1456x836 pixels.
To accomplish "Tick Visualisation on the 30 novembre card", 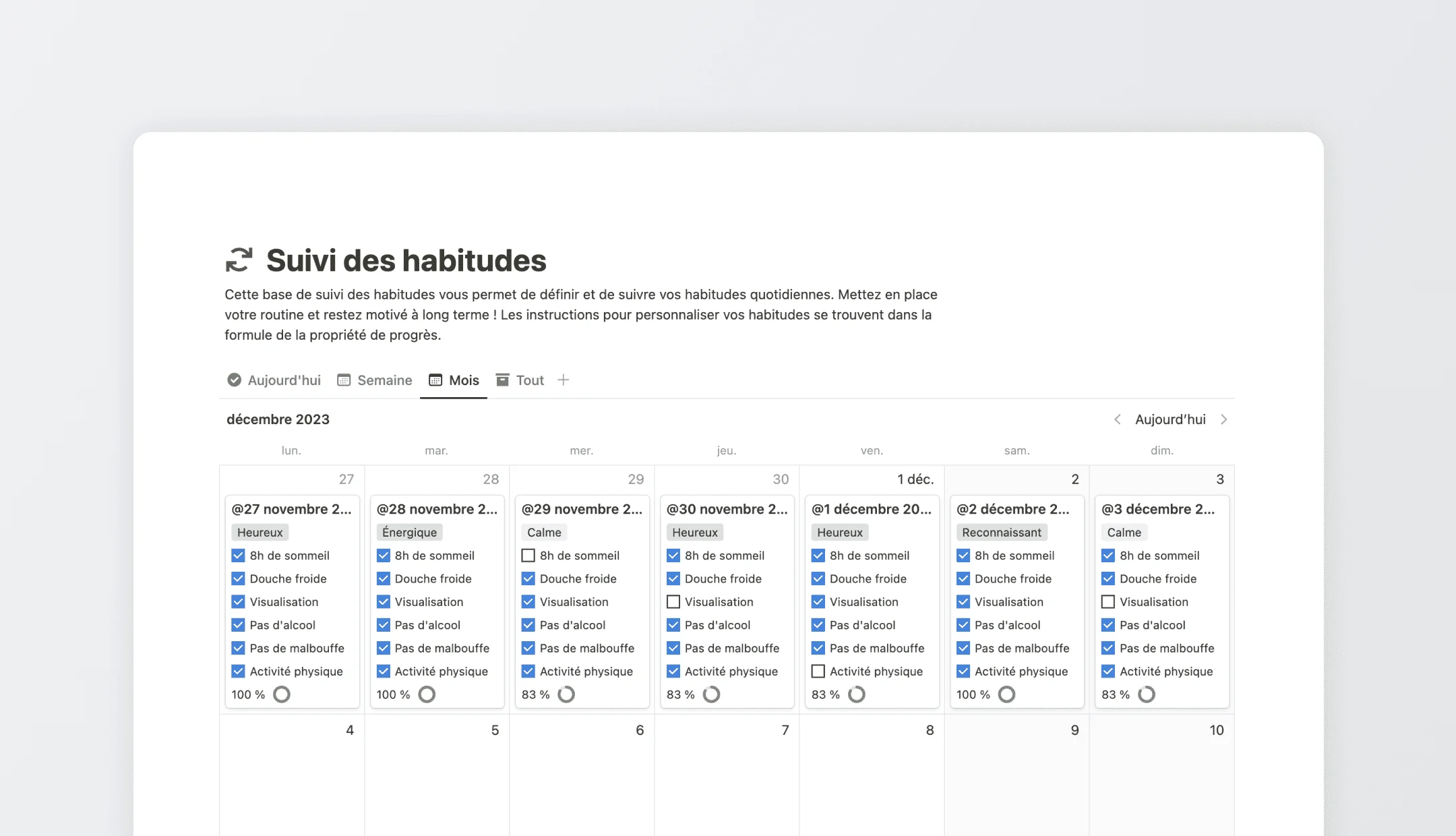I will coord(673,602).
